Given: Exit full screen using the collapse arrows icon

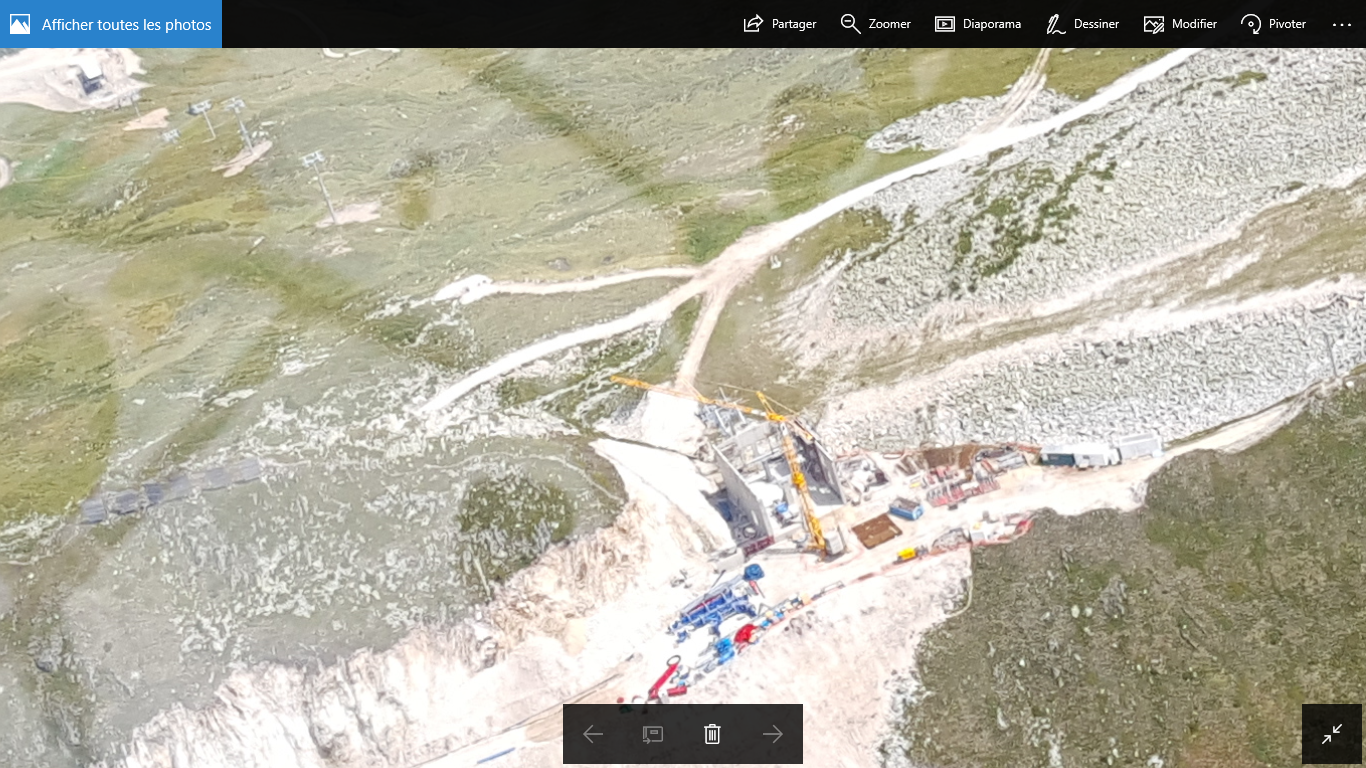Looking at the screenshot, I should click(1332, 734).
